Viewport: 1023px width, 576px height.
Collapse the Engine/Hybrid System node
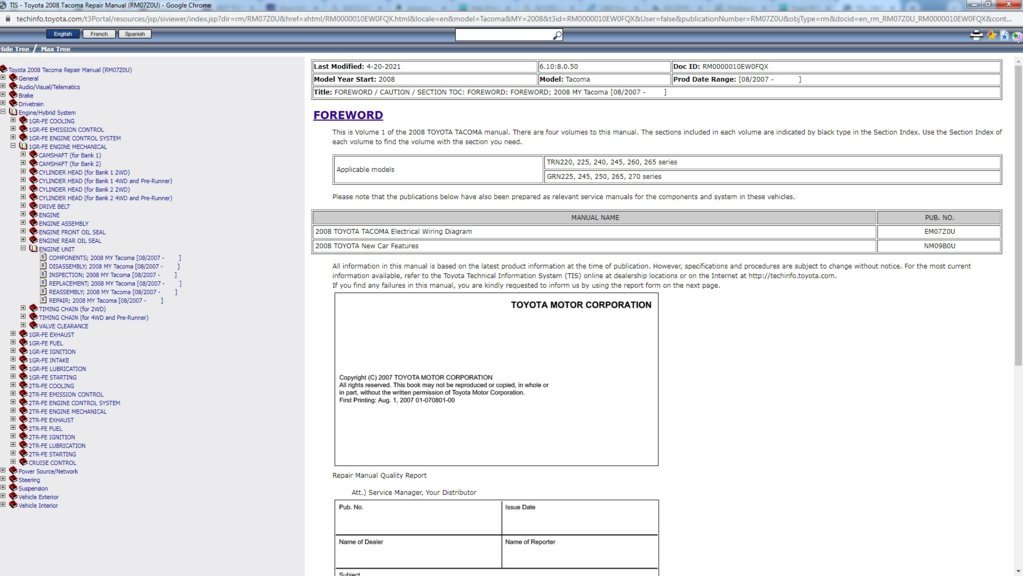[x=3, y=112]
